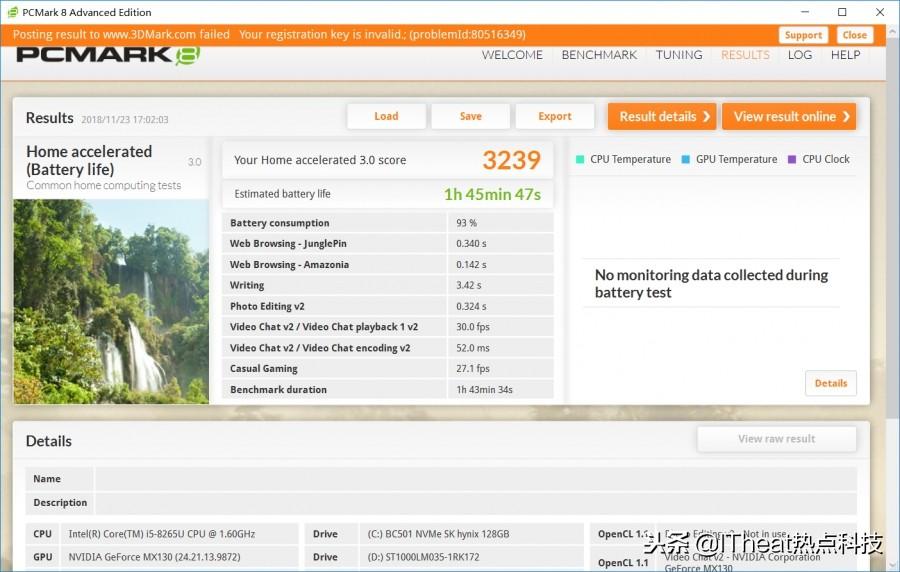This screenshot has width=900, height=572.
Task: Open the HELP tab
Action: click(845, 55)
